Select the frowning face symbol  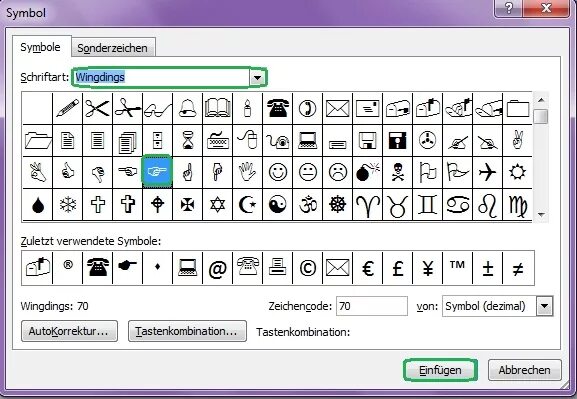coord(337,172)
